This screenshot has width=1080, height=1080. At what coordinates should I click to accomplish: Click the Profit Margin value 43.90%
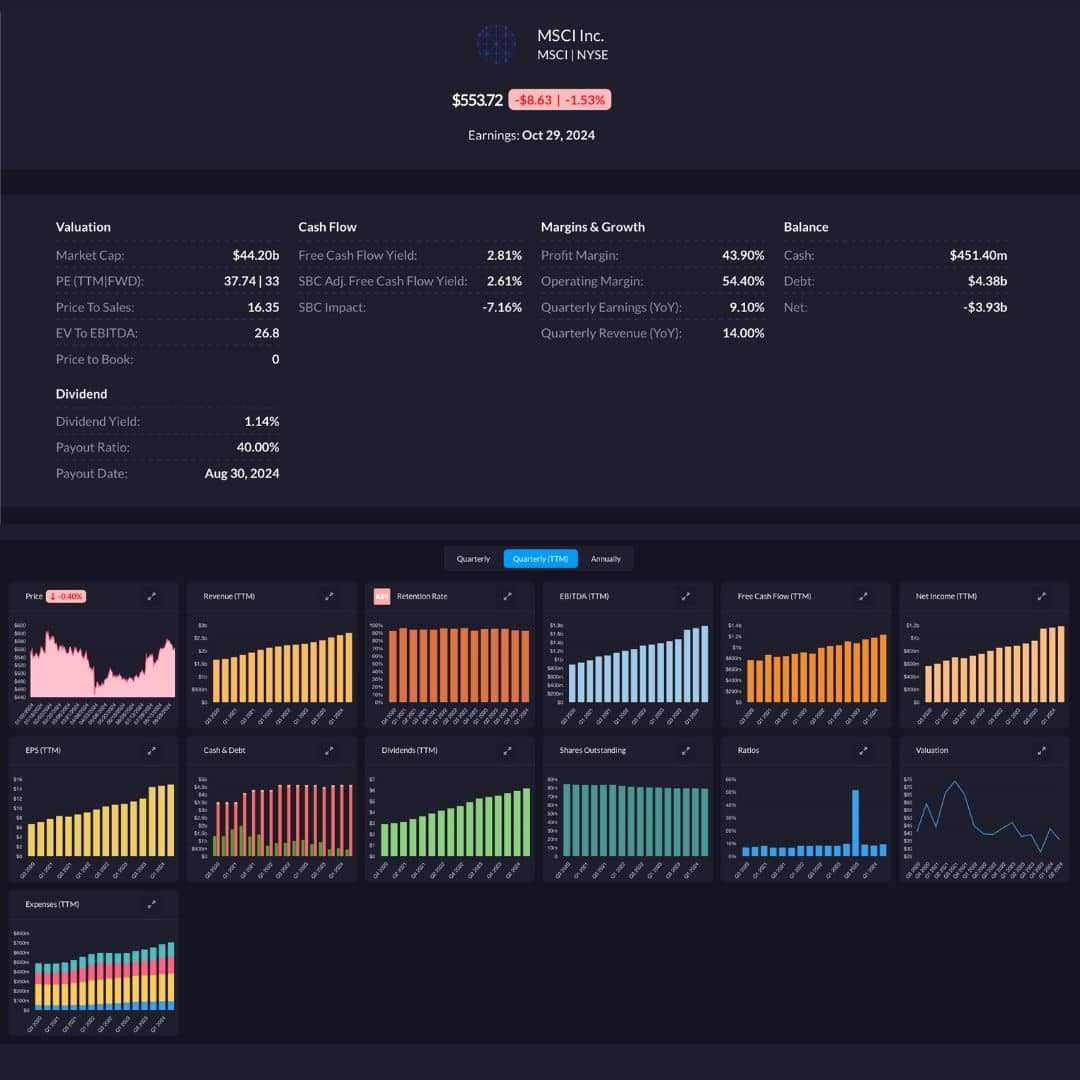[743, 256]
